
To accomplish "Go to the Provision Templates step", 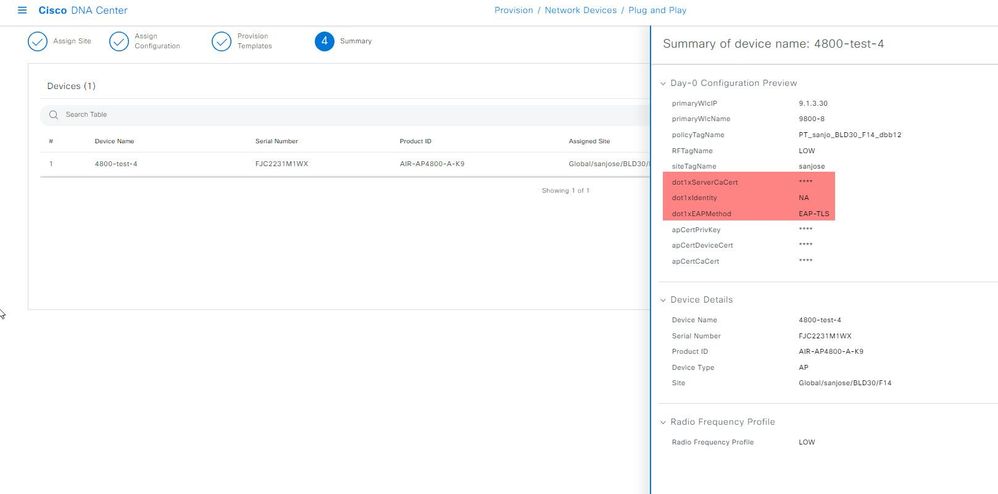I will [x=255, y=41].
